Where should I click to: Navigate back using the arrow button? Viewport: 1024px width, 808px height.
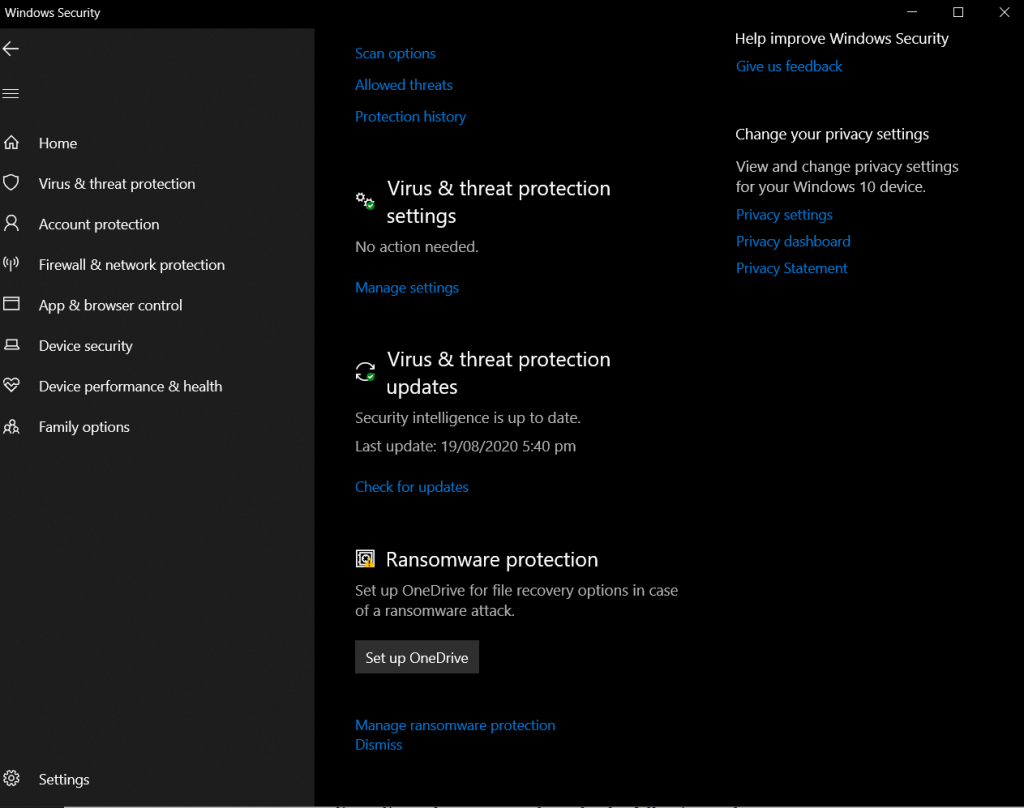coord(11,48)
